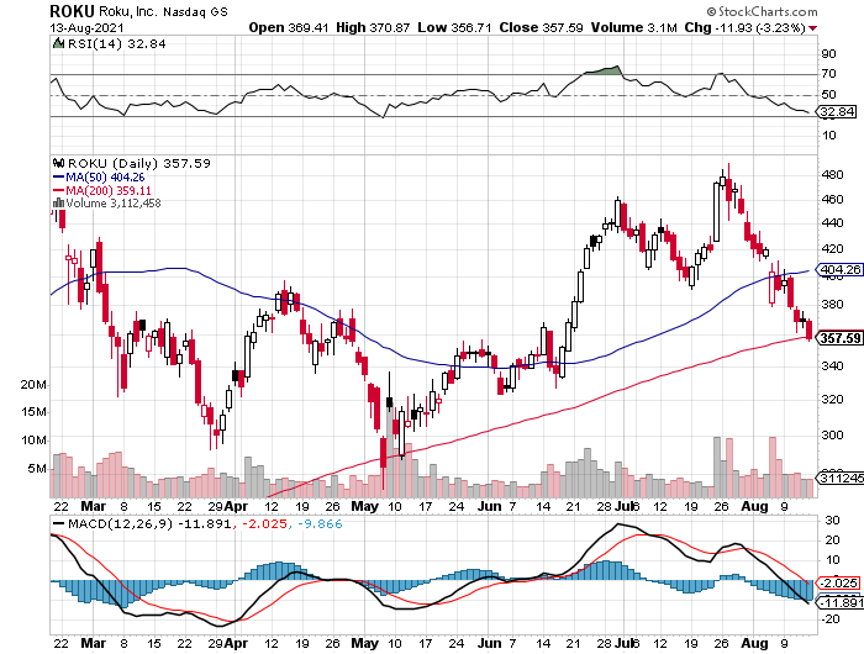This screenshot has width=864, height=654.
Task: Click the 'Roku, Inc.' company name
Action: 128,11
